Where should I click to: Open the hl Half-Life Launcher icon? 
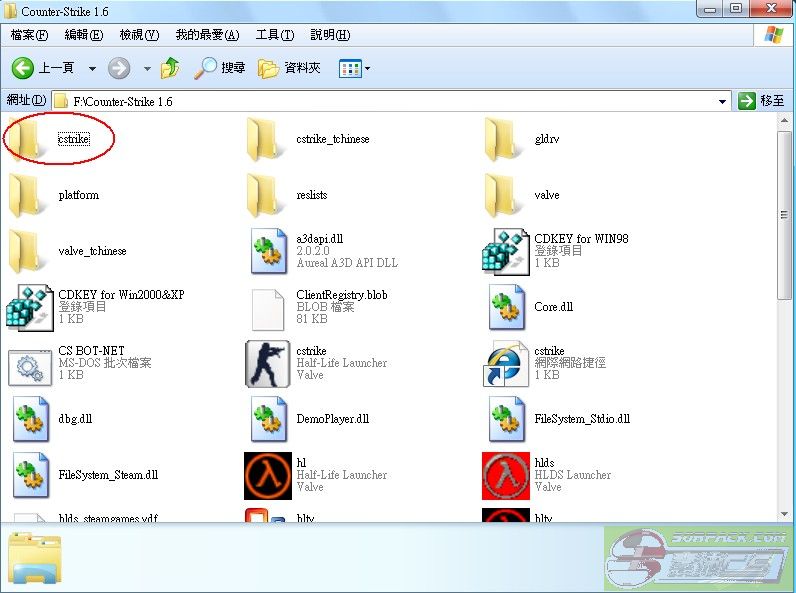(x=267, y=475)
